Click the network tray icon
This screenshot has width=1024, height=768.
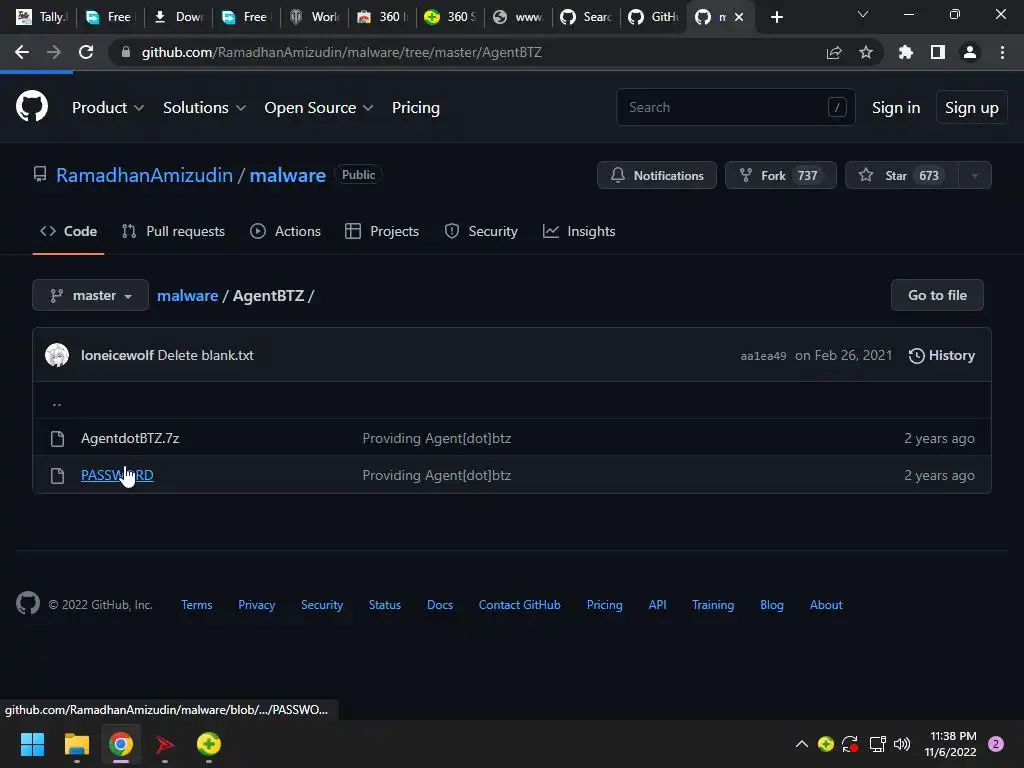click(877, 744)
